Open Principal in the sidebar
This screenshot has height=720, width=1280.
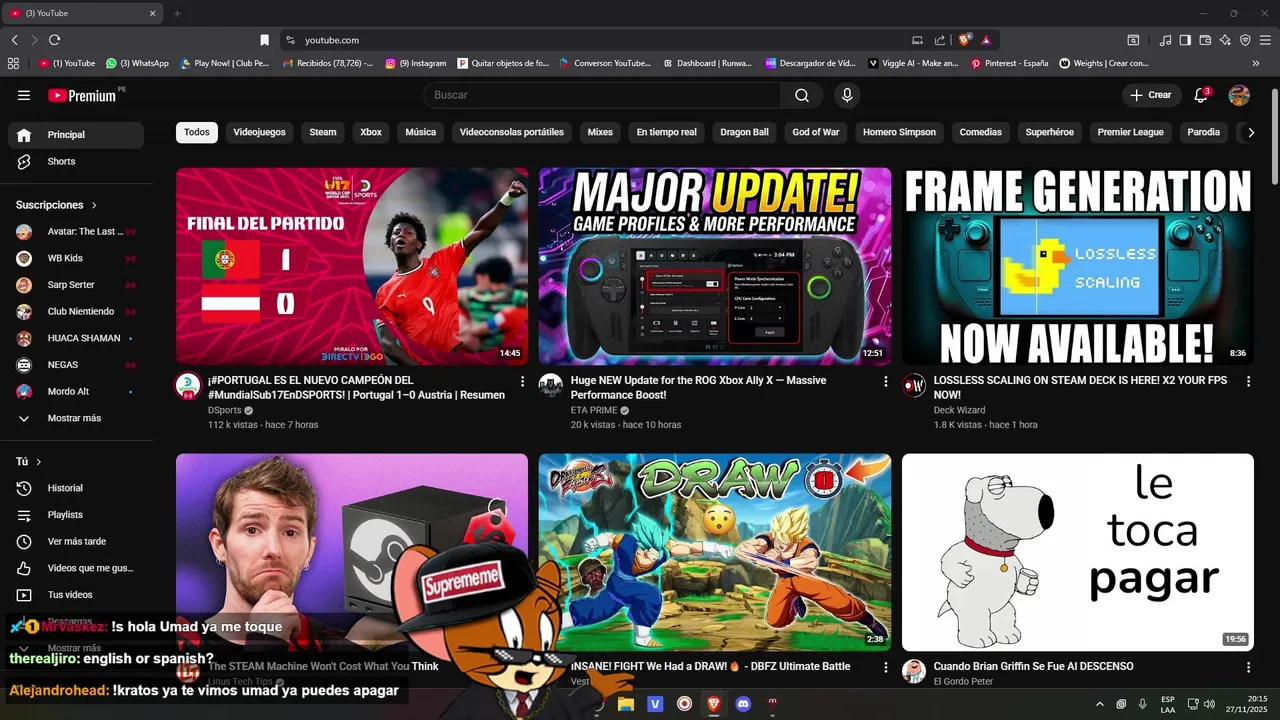76,135
